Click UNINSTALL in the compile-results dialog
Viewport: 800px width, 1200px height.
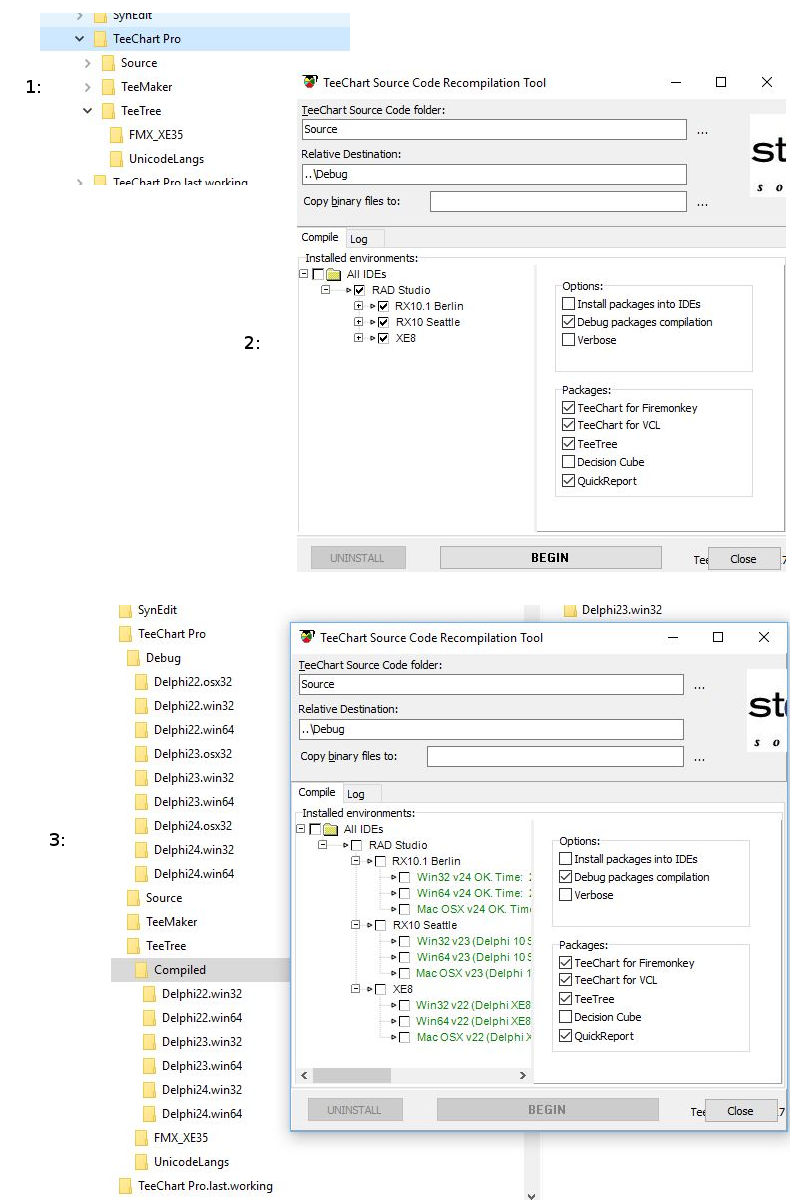point(355,1109)
